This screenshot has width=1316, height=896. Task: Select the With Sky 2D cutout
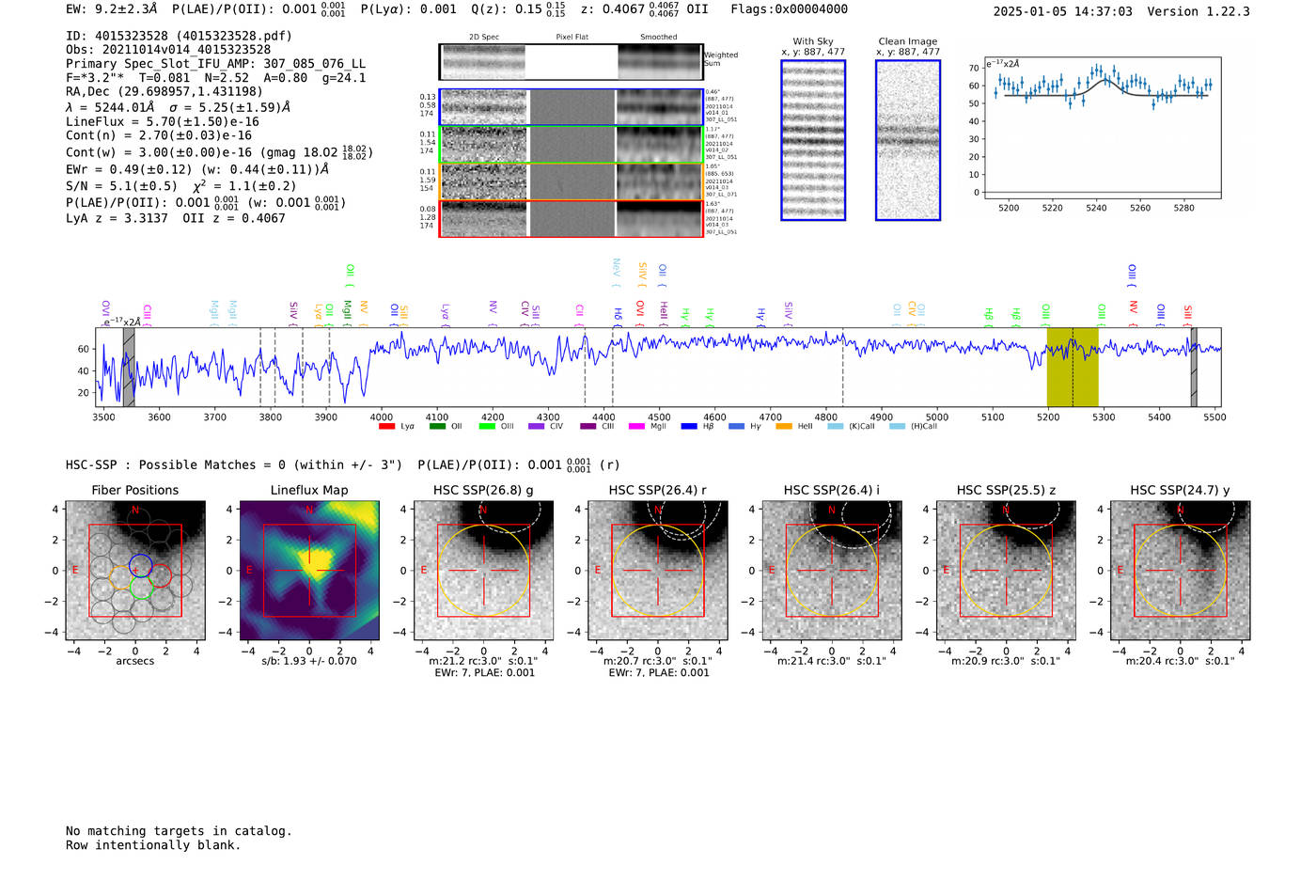813,140
